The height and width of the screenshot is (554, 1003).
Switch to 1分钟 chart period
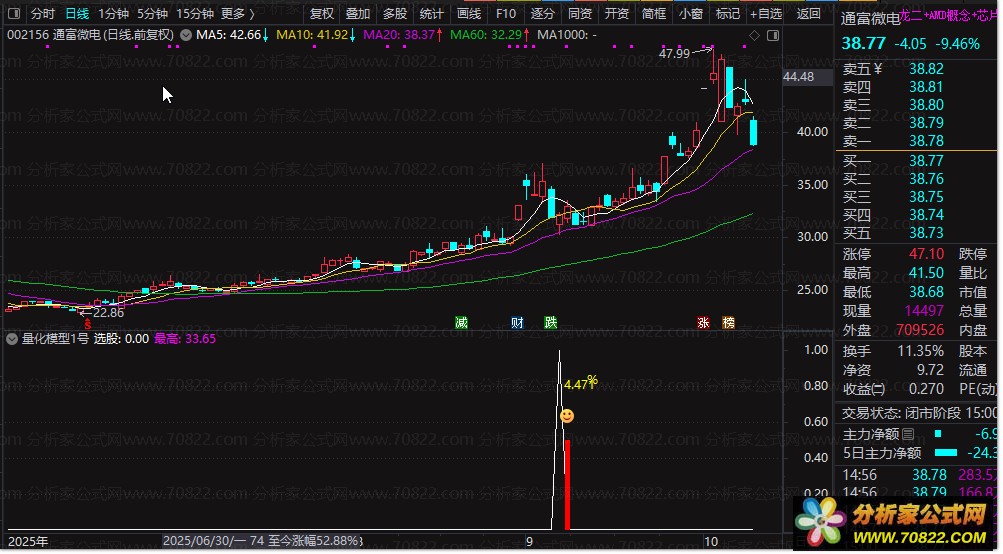pos(113,13)
